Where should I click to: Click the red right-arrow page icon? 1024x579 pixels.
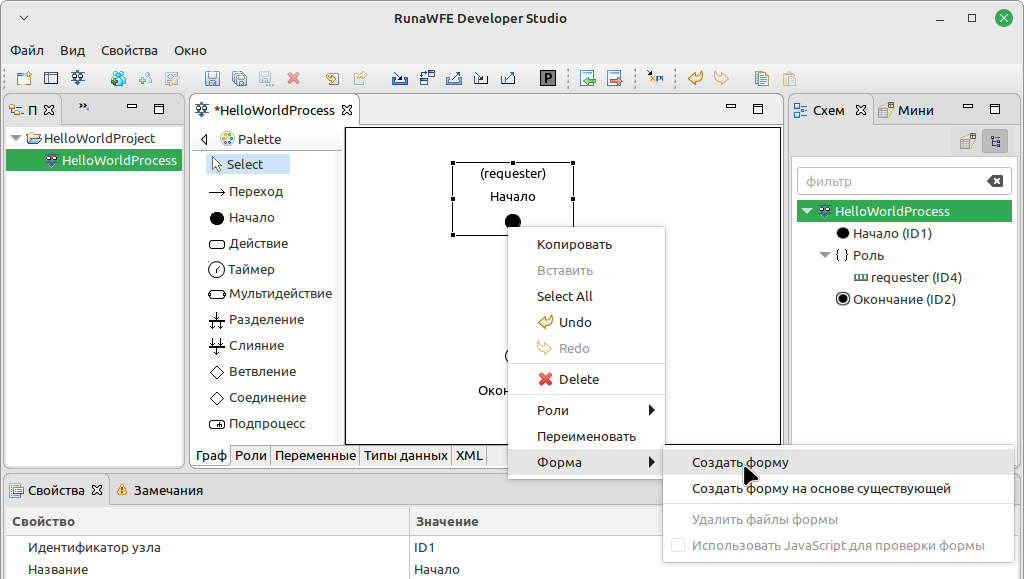click(x=614, y=78)
